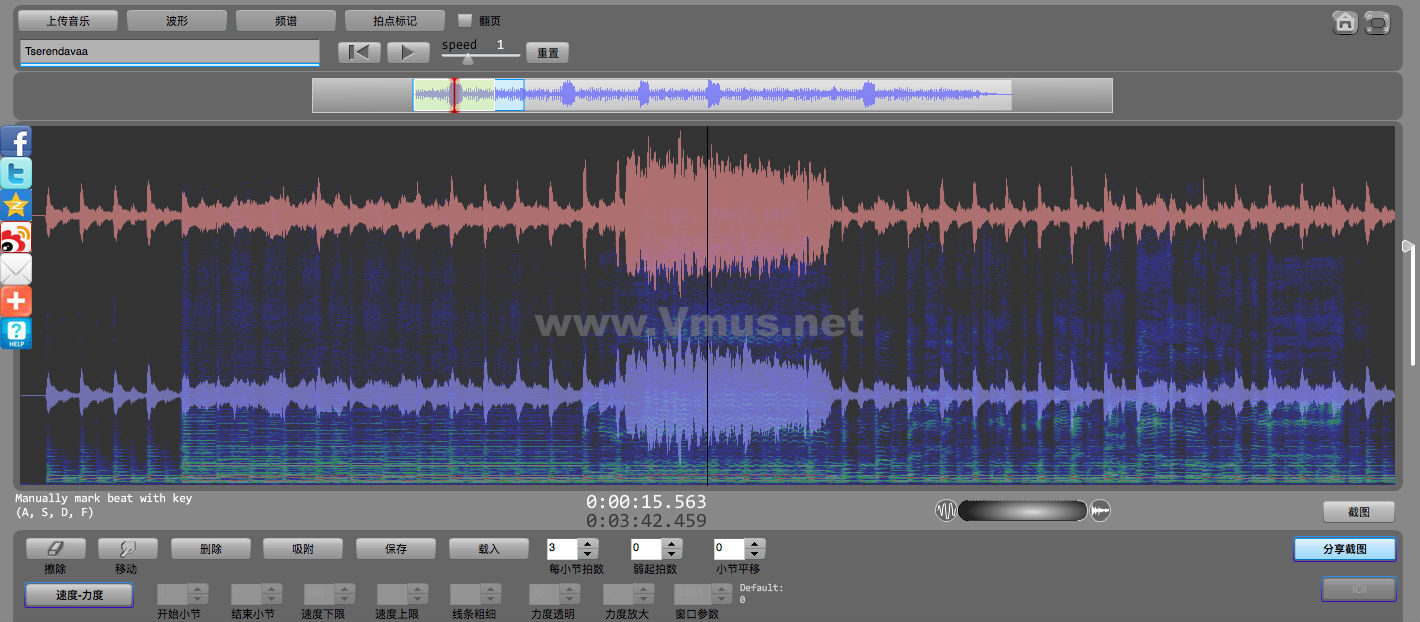The width and height of the screenshot is (1420, 622).
Task: Switch to the 波形 waveform view
Action: [177, 20]
